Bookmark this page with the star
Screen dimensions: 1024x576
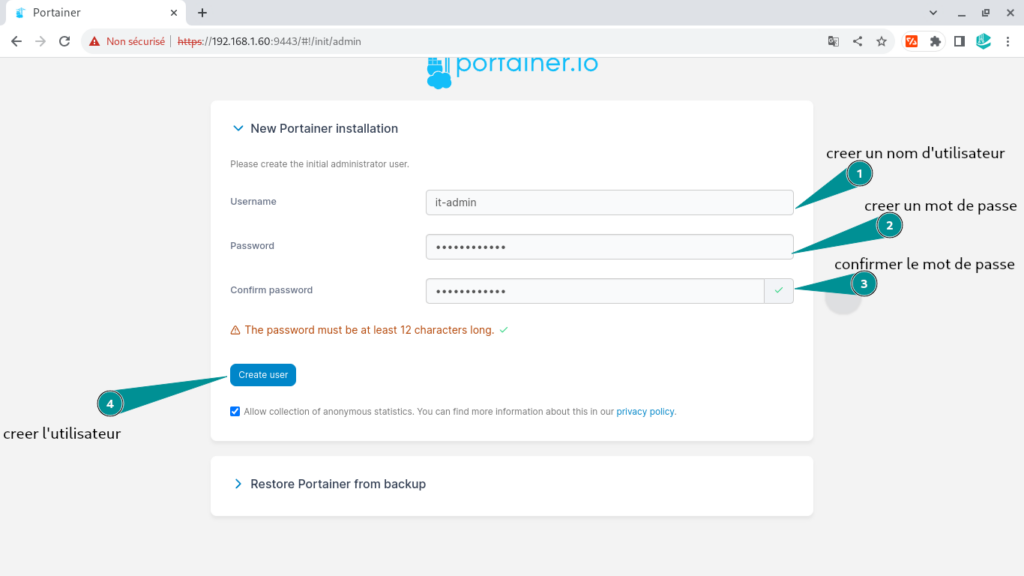pos(882,41)
